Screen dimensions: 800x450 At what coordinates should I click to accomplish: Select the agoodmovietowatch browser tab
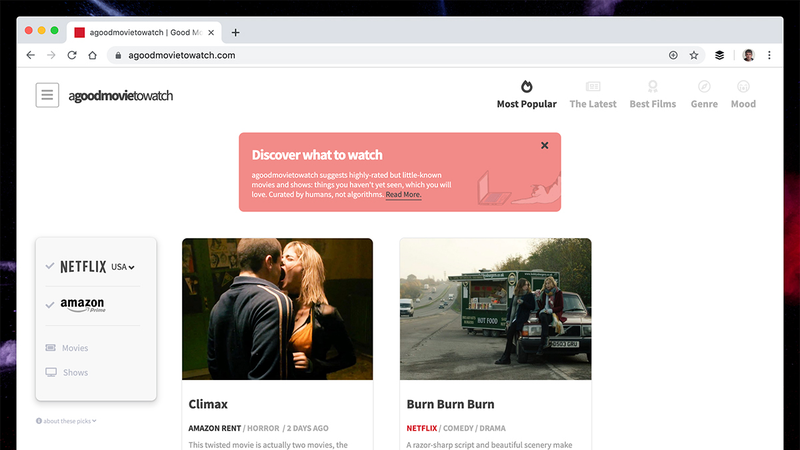(144, 33)
